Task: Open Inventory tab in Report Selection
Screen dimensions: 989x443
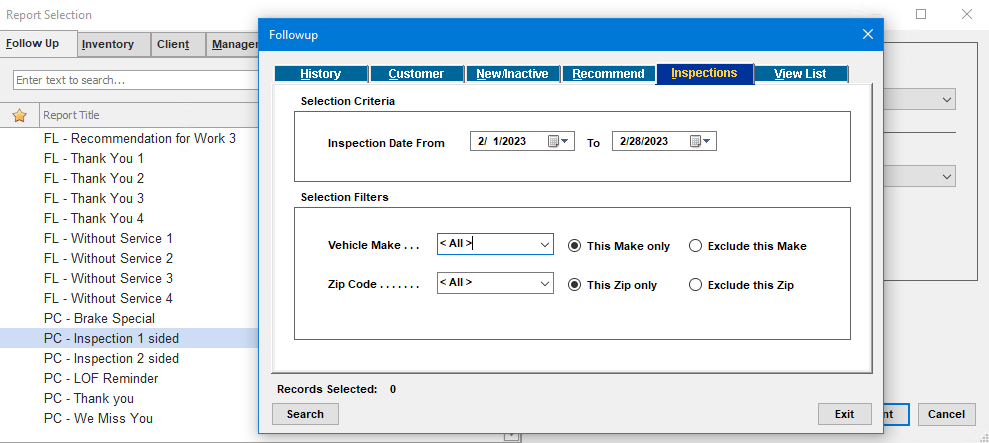Action: 114,44
